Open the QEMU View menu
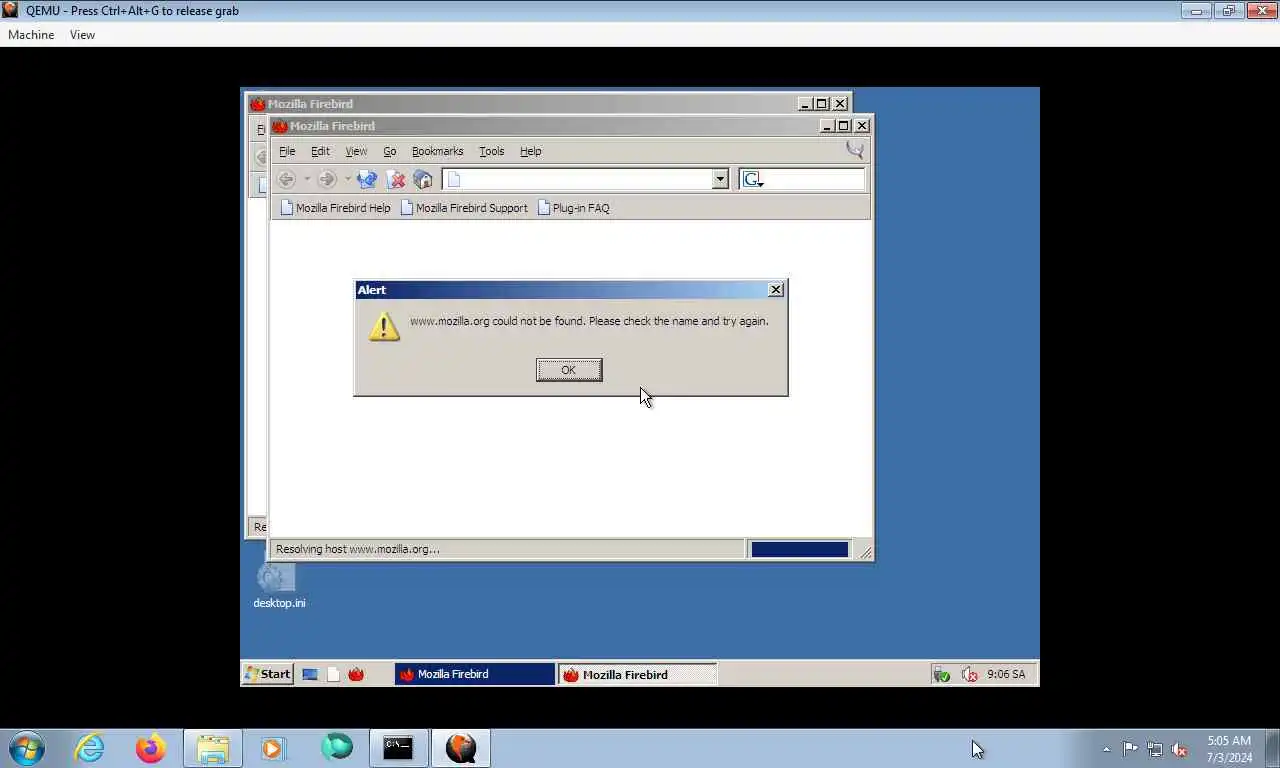 [82, 35]
